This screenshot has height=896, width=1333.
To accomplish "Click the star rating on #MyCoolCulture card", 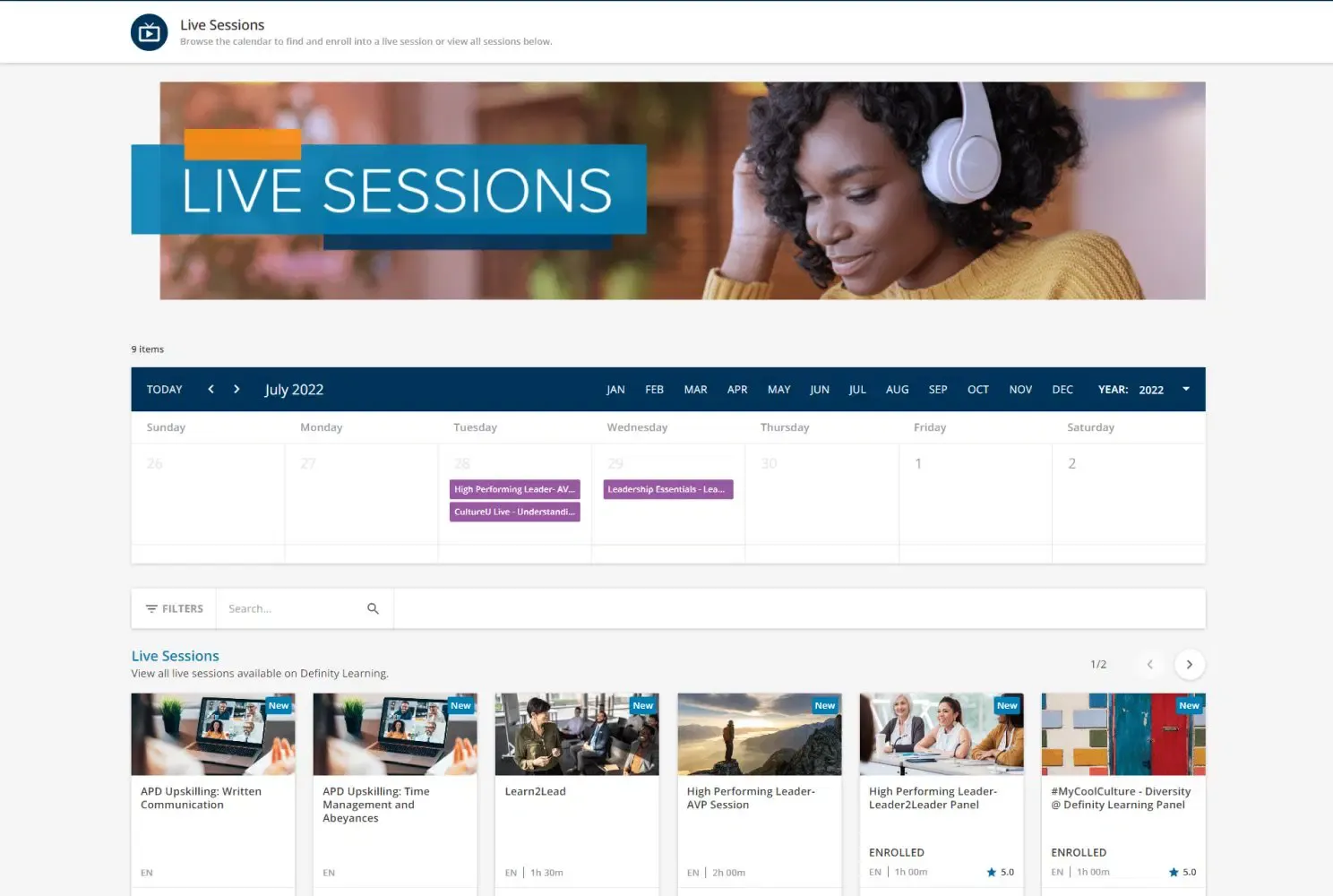I will click(x=1182, y=872).
